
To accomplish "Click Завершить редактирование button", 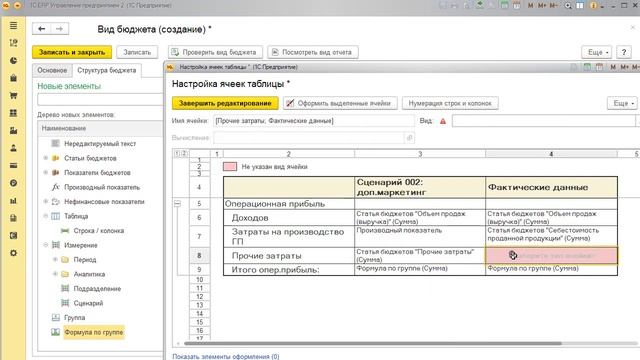I will click(x=225, y=103).
